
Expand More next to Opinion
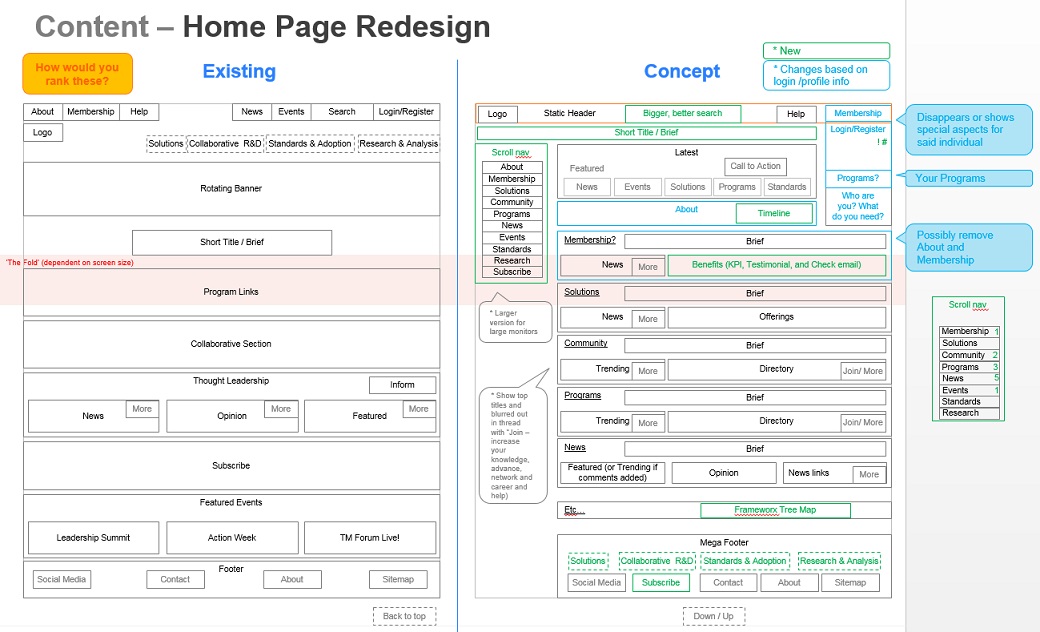point(281,409)
